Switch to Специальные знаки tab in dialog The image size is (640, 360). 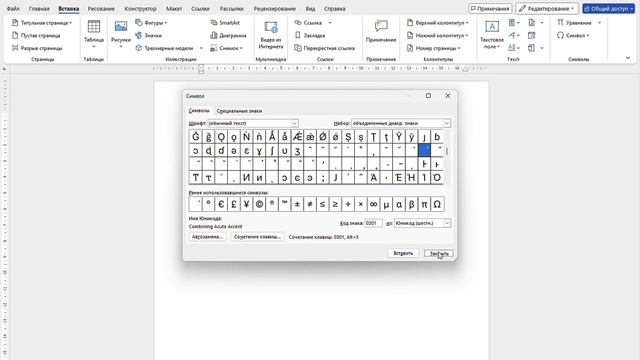click(x=239, y=111)
